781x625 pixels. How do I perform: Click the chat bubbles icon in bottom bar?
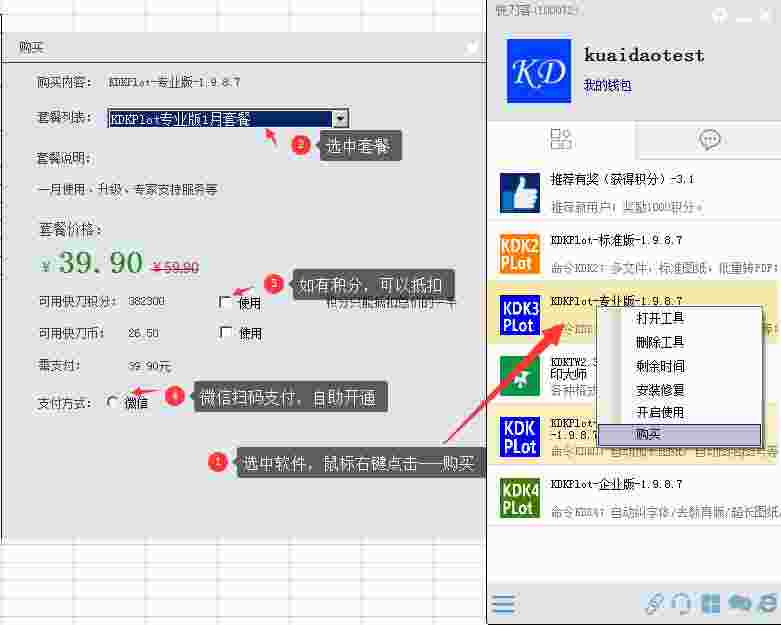[x=739, y=604]
